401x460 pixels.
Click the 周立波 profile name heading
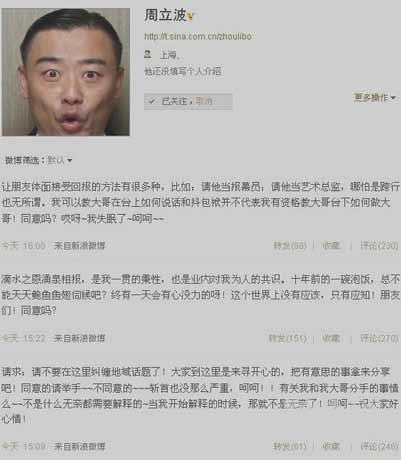tap(165, 15)
